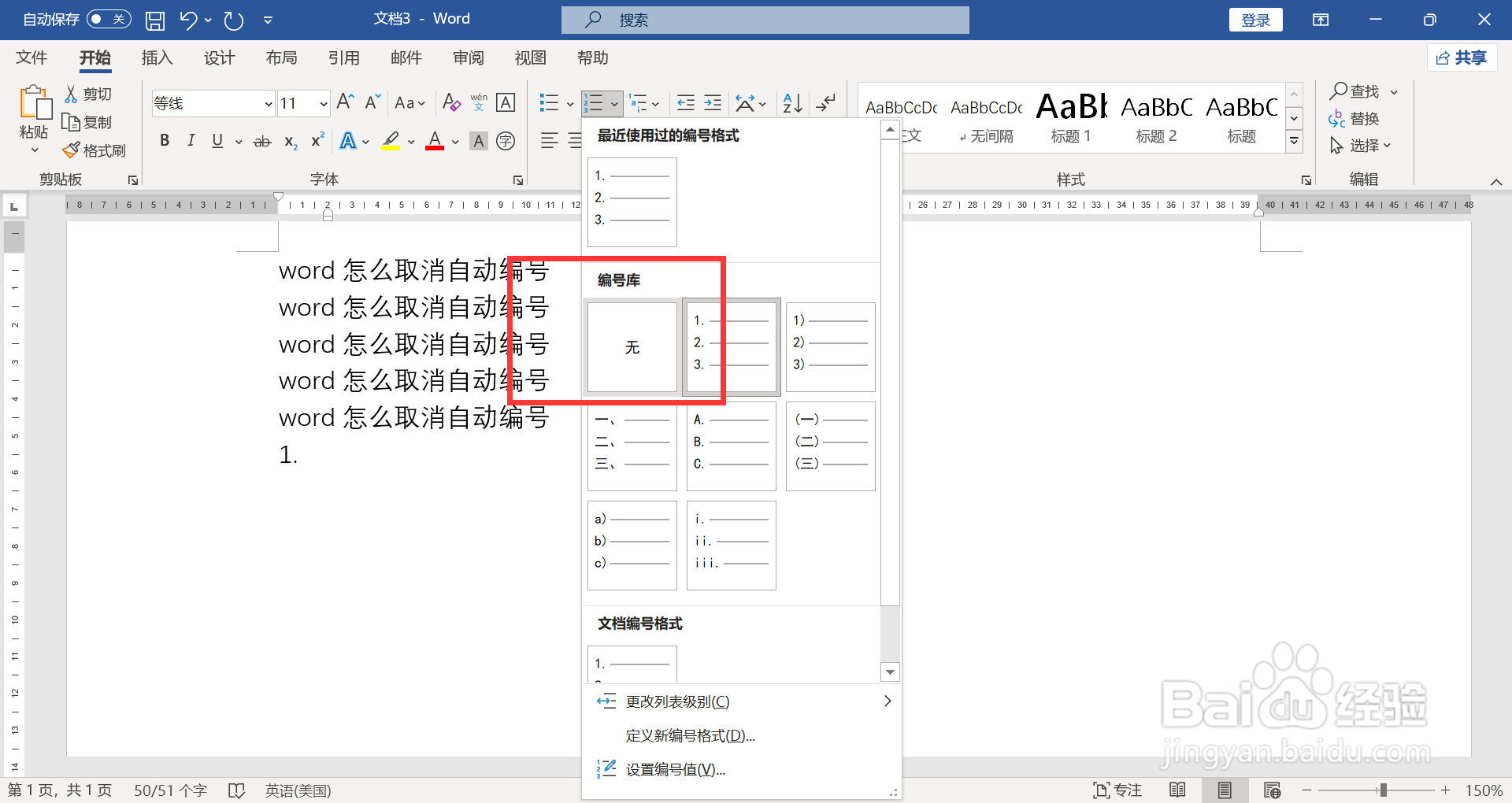
Task: Click the Align Left icon
Action: pyautogui.click(x=550, y=141)
